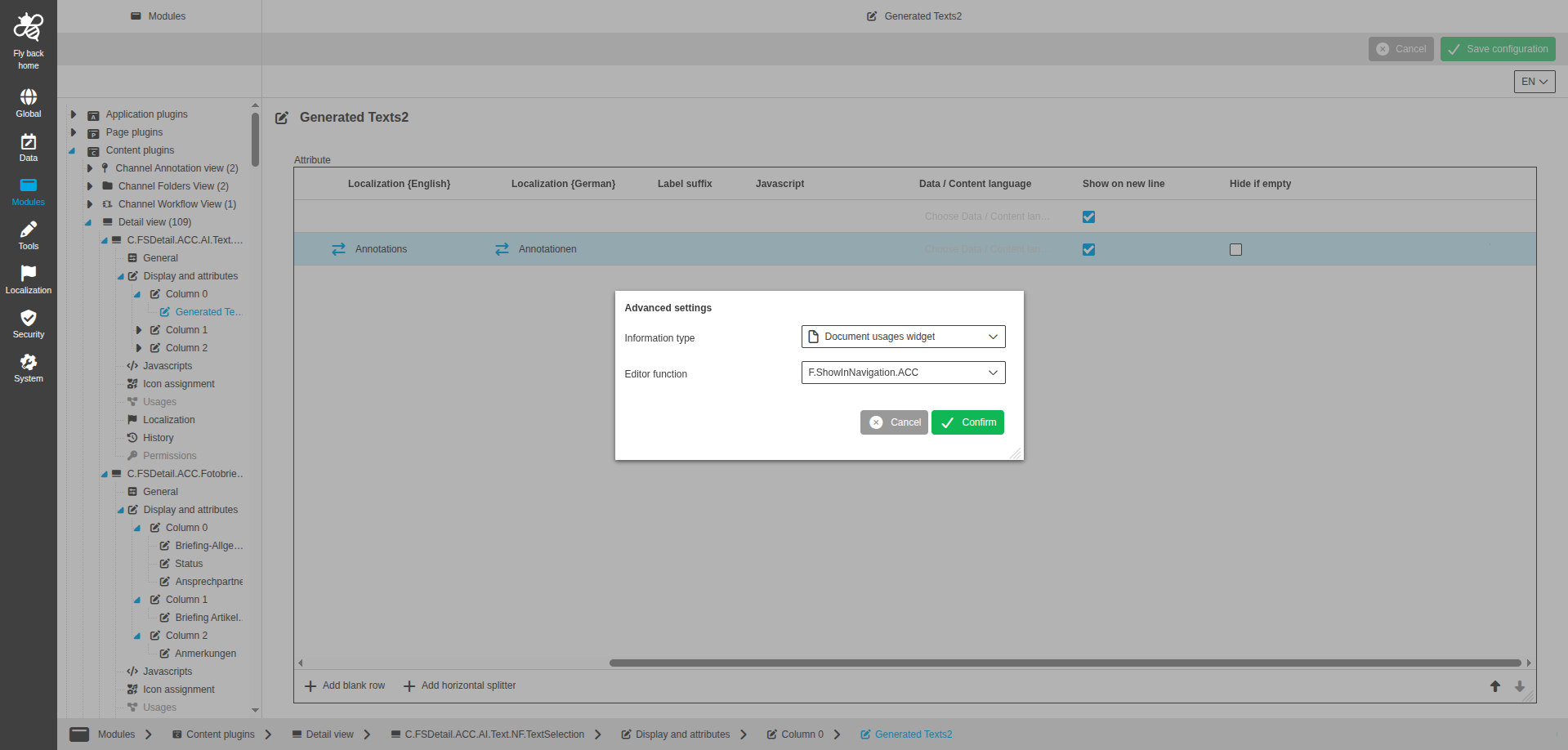Screen dimensions: 1568x750
Task: Click Add blank row
Action: pos(345,686)
